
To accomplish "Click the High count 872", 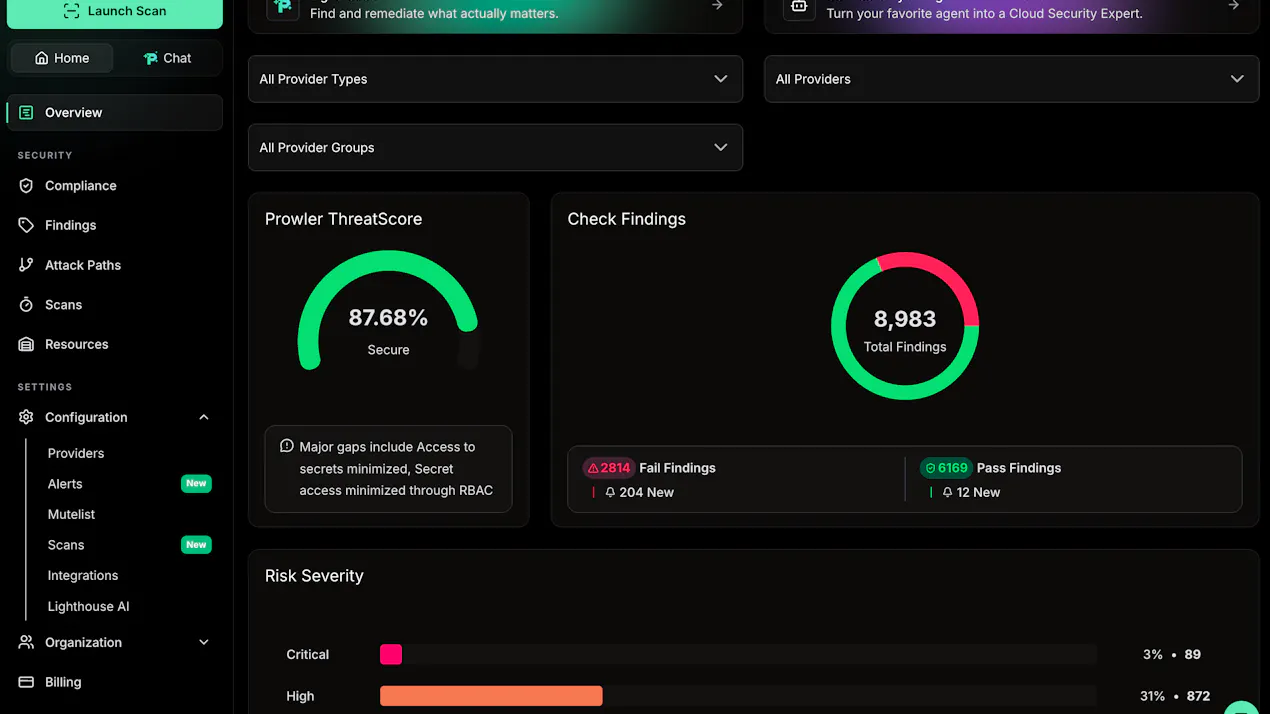I will 1198,696.
